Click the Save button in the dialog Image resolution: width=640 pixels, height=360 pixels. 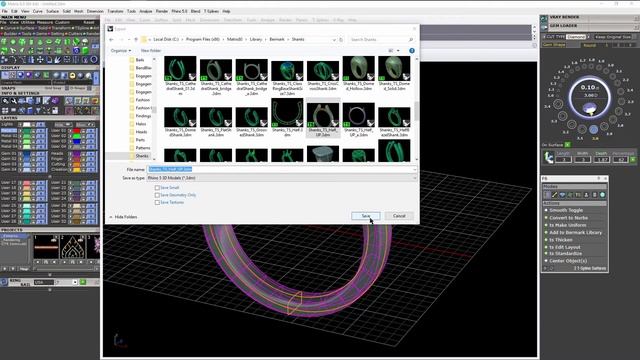click(x=366, y=216)
